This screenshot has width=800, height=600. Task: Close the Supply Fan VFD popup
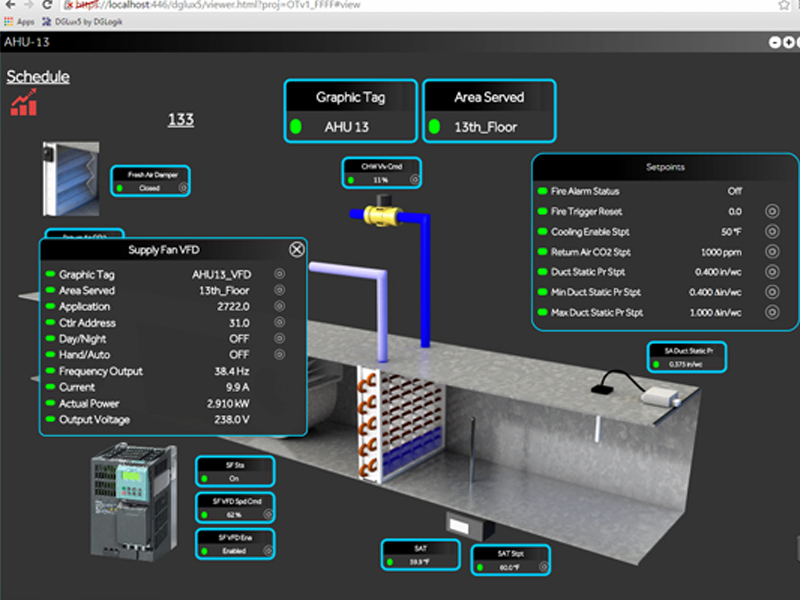[x=296, y=250]
